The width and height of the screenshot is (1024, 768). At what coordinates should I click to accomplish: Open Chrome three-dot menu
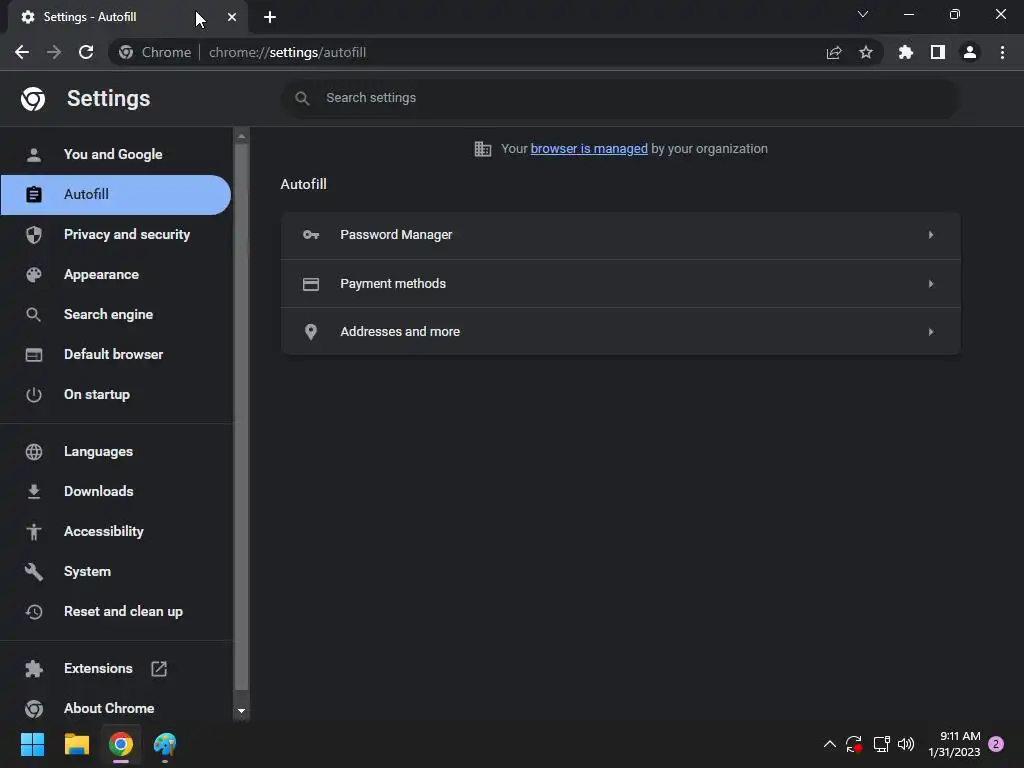pos(1002,52)
